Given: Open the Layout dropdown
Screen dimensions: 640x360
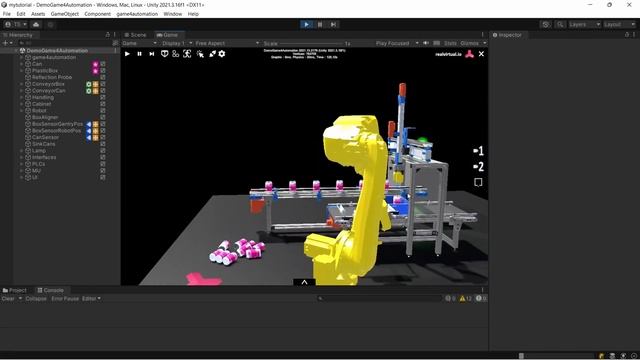Looking at the screenshot, I should pos(619,24).
